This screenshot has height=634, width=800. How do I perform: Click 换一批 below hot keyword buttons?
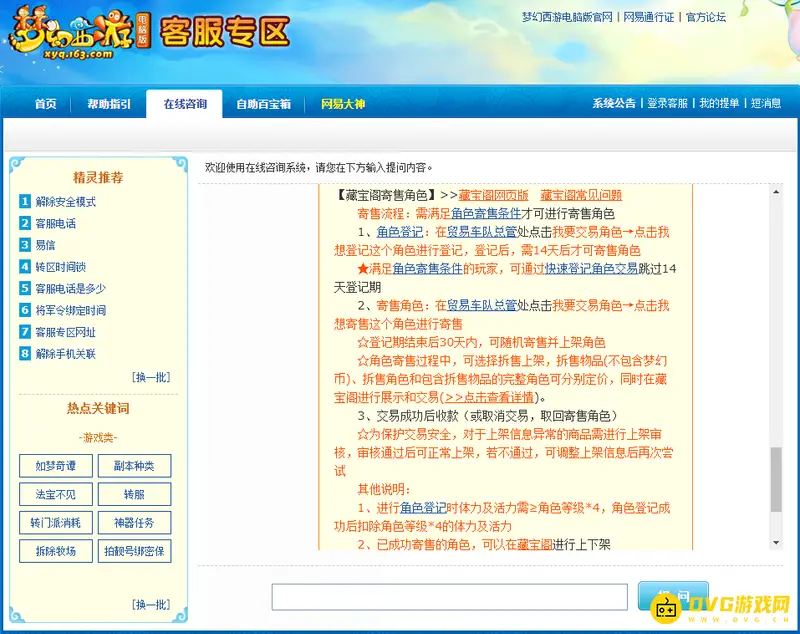coord(151,605)
